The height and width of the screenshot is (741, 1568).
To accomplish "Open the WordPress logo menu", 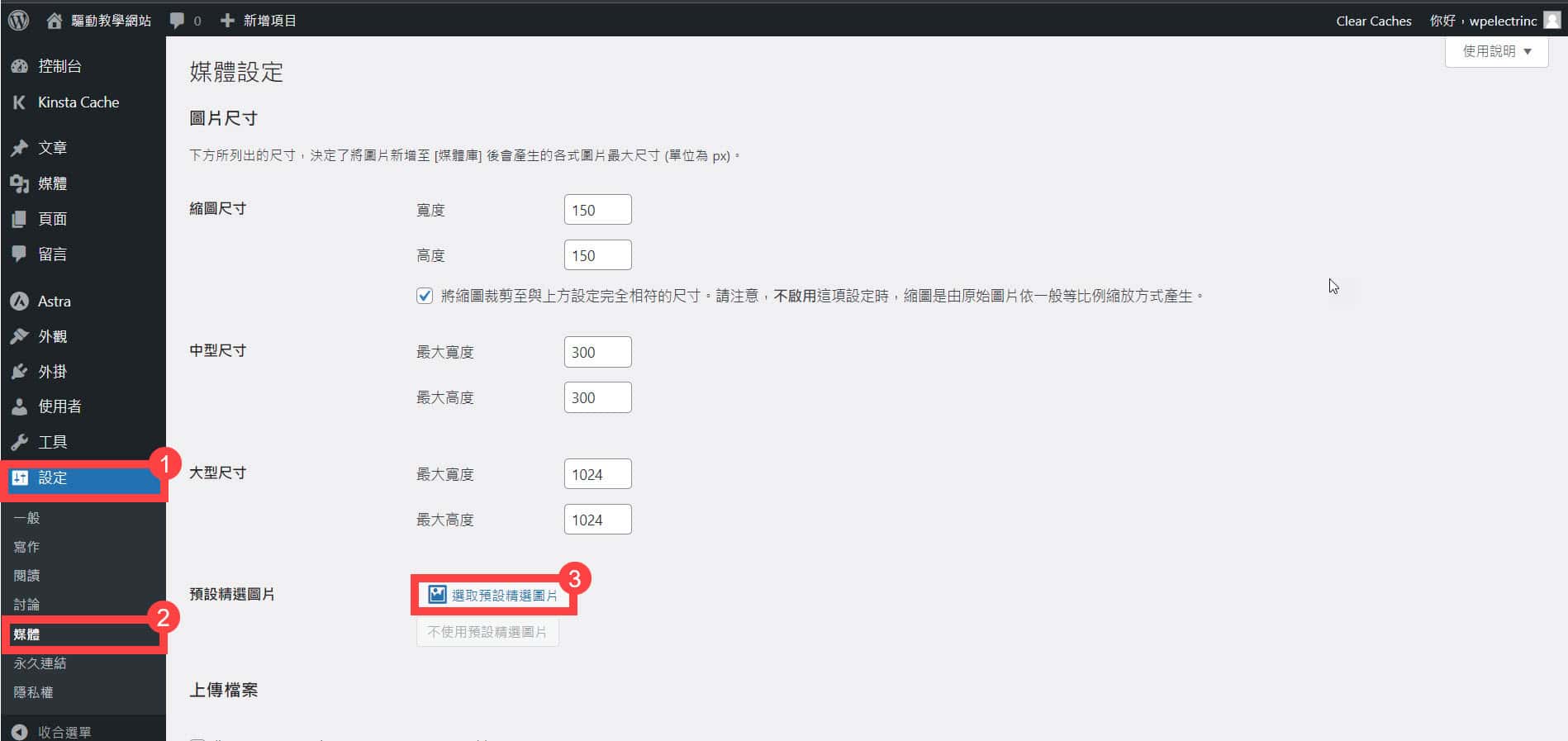I will (19, 20).
